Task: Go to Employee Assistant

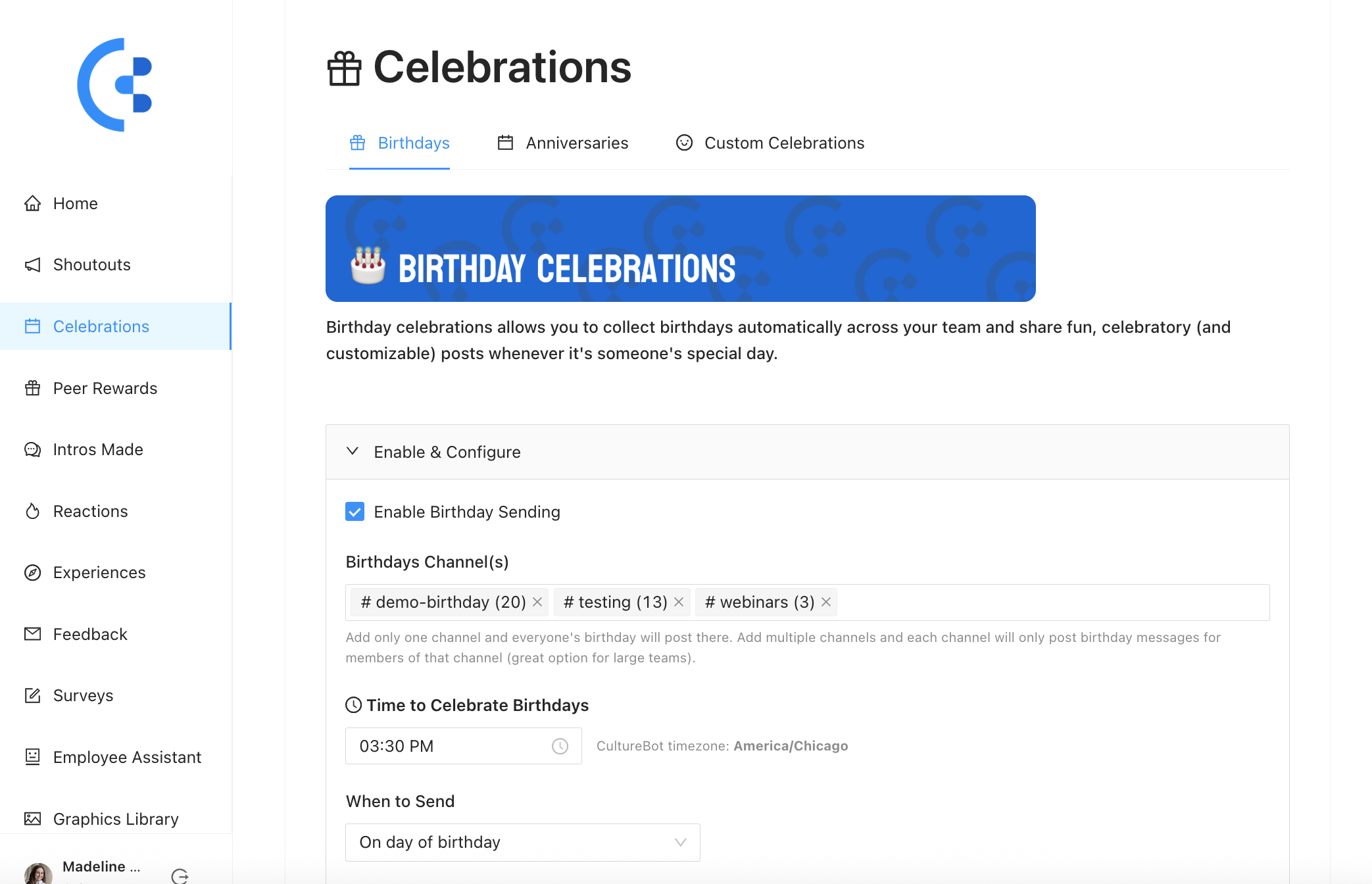Action: 127,758
